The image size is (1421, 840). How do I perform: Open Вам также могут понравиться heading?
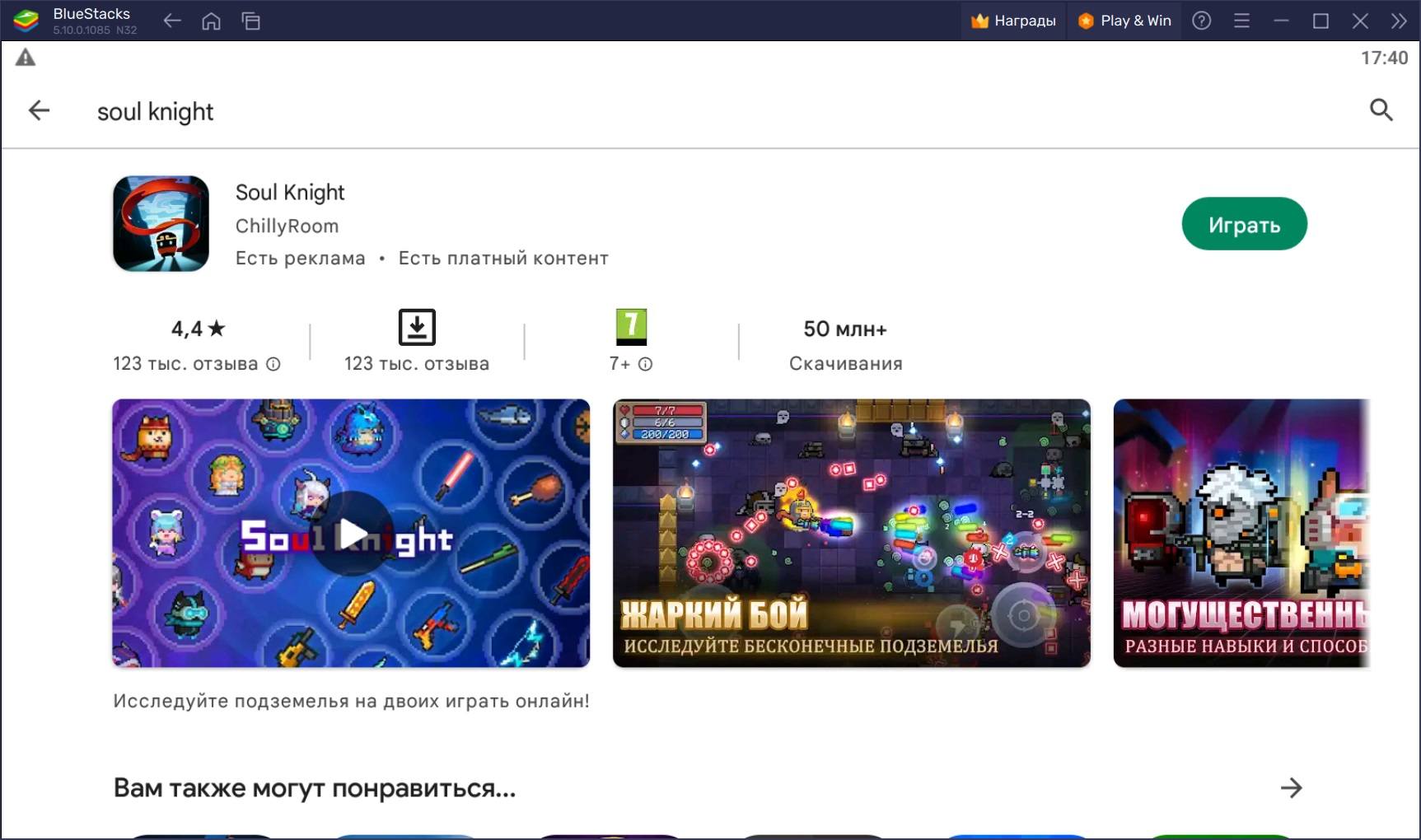pos(315,788)
